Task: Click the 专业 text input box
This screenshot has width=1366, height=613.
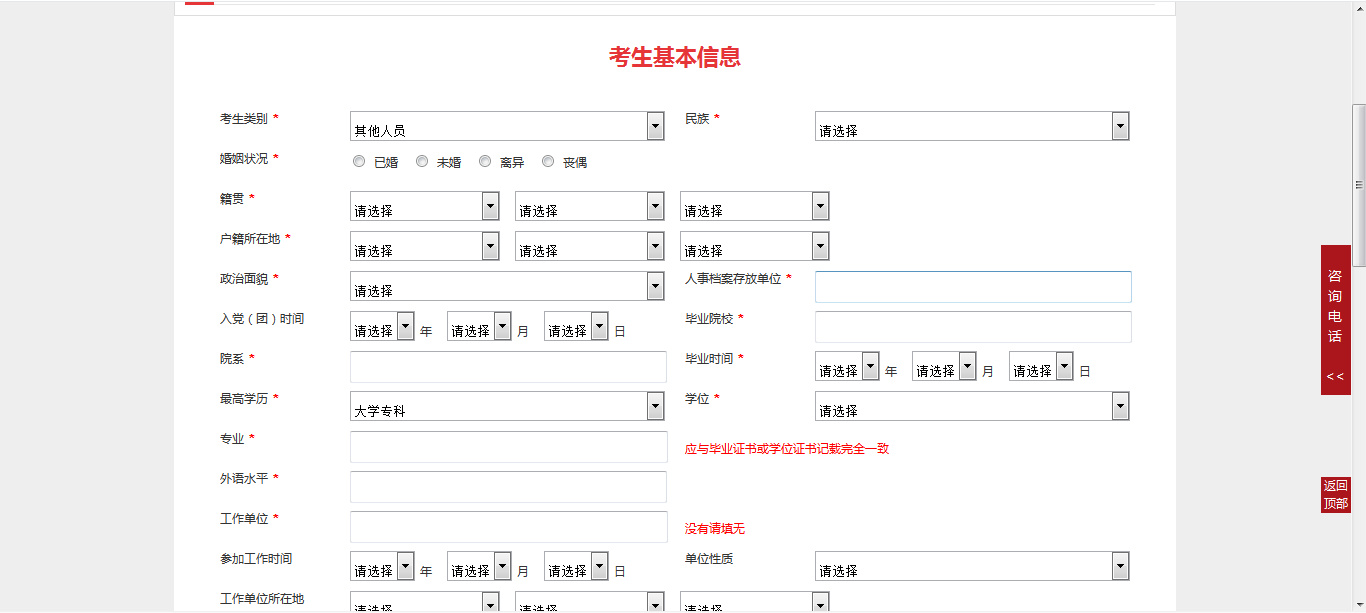Action: tap(508, 446)
